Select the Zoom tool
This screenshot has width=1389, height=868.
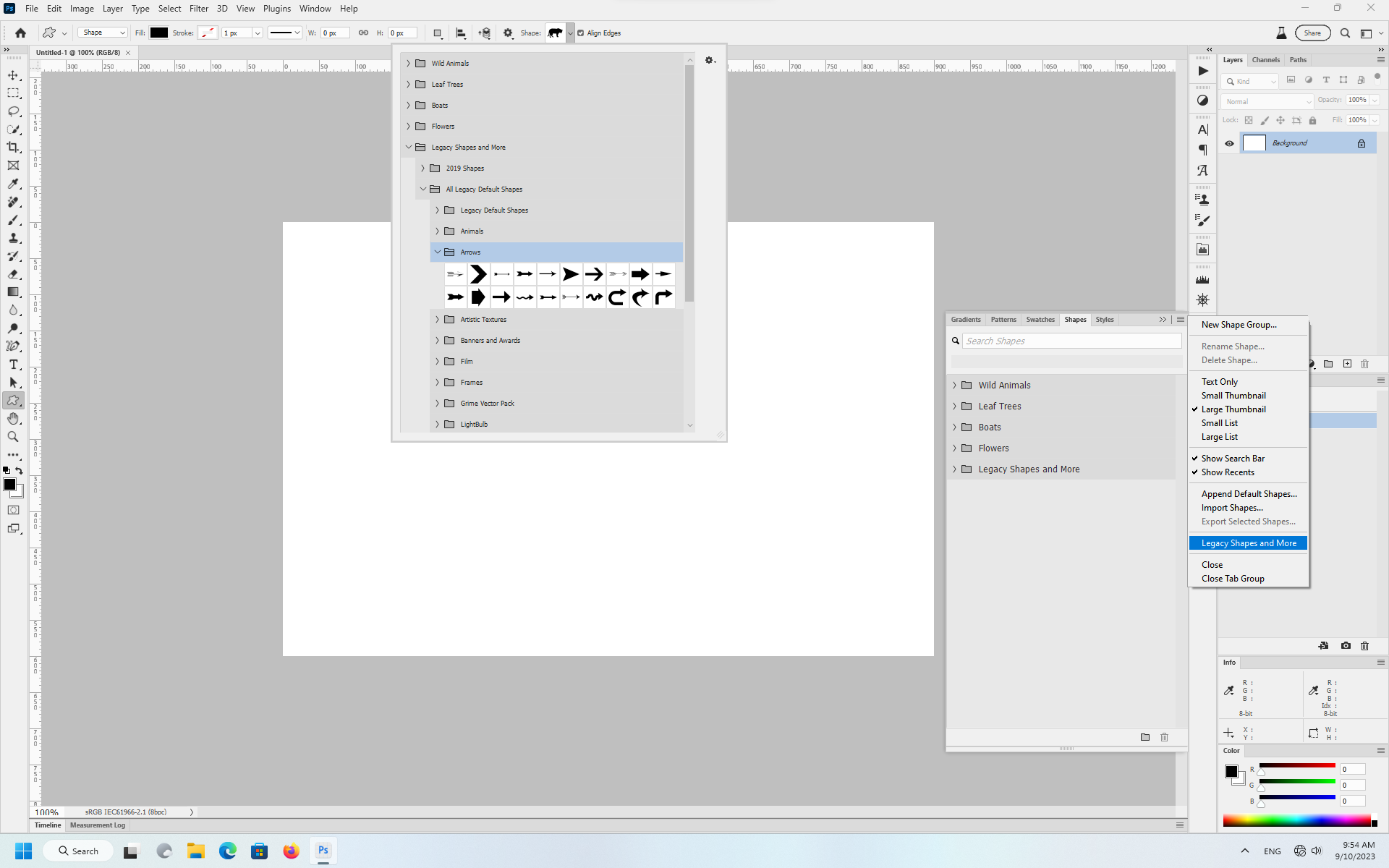click(13, 436)
